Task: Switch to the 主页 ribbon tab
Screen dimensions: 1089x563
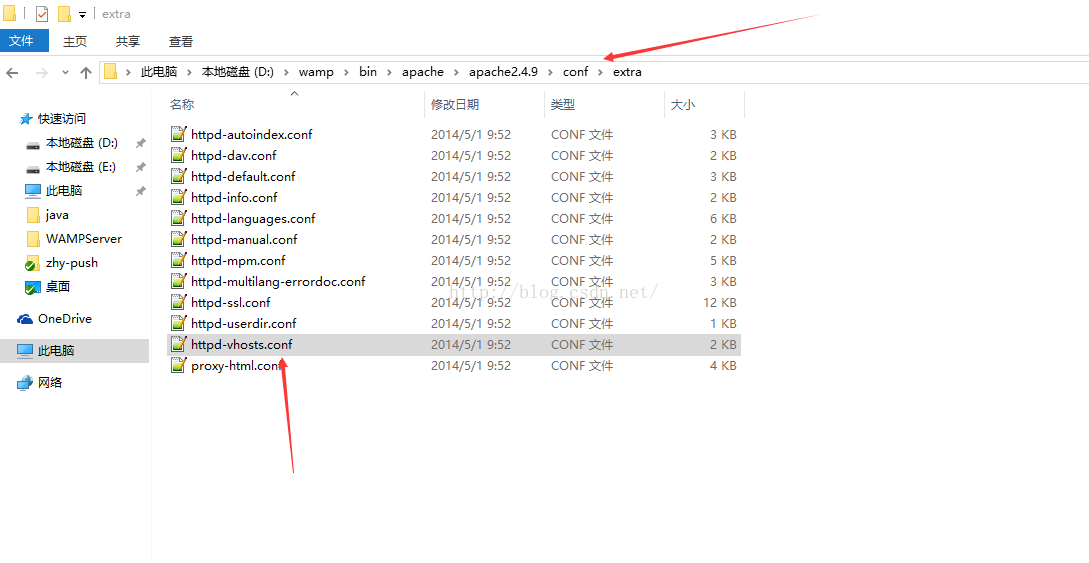Action: (75, 42)
